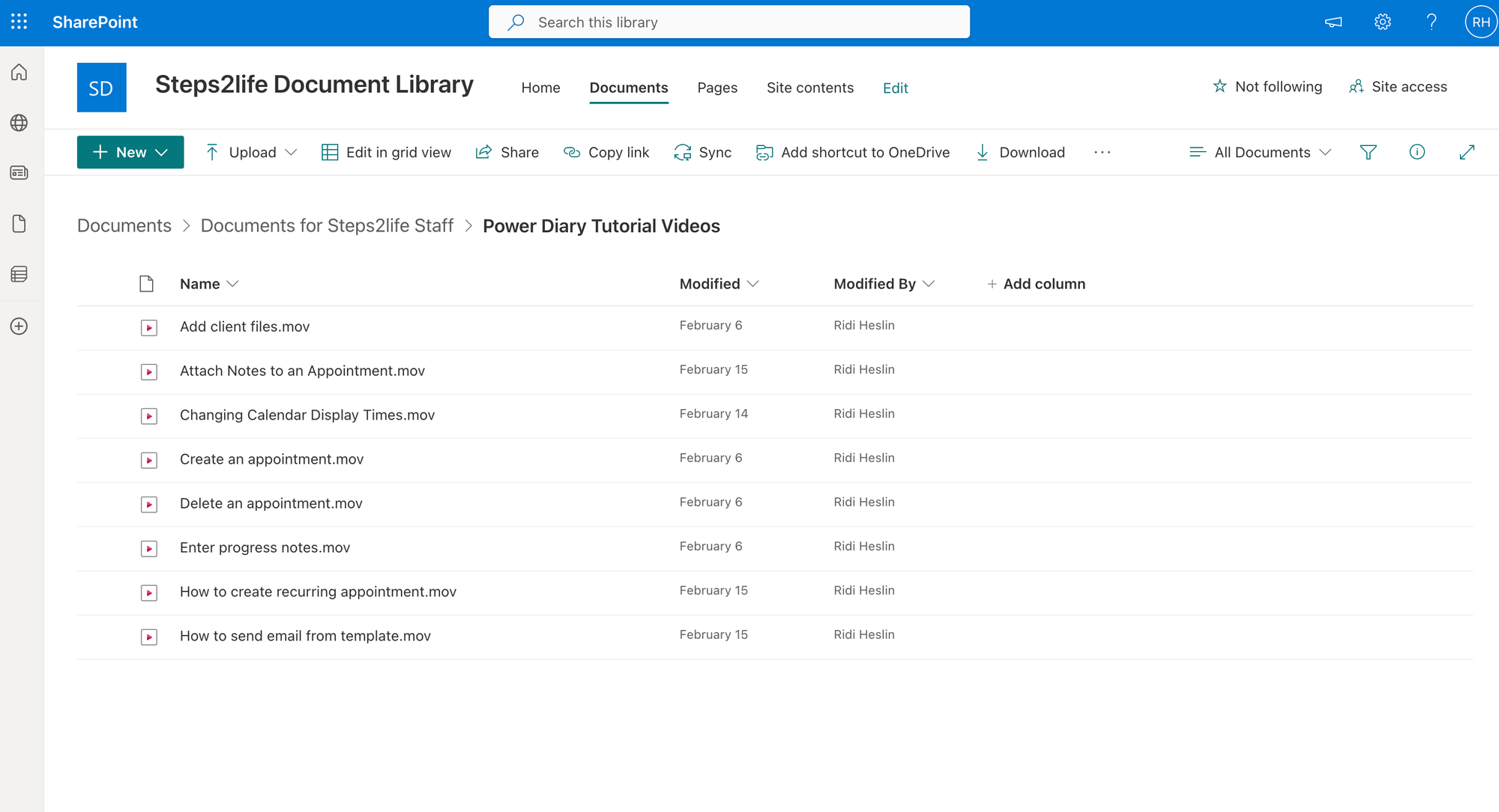Open the Pages navigation tab
Screen dimensions: 1499x812
pyautogui.click(x=717, y=88)
